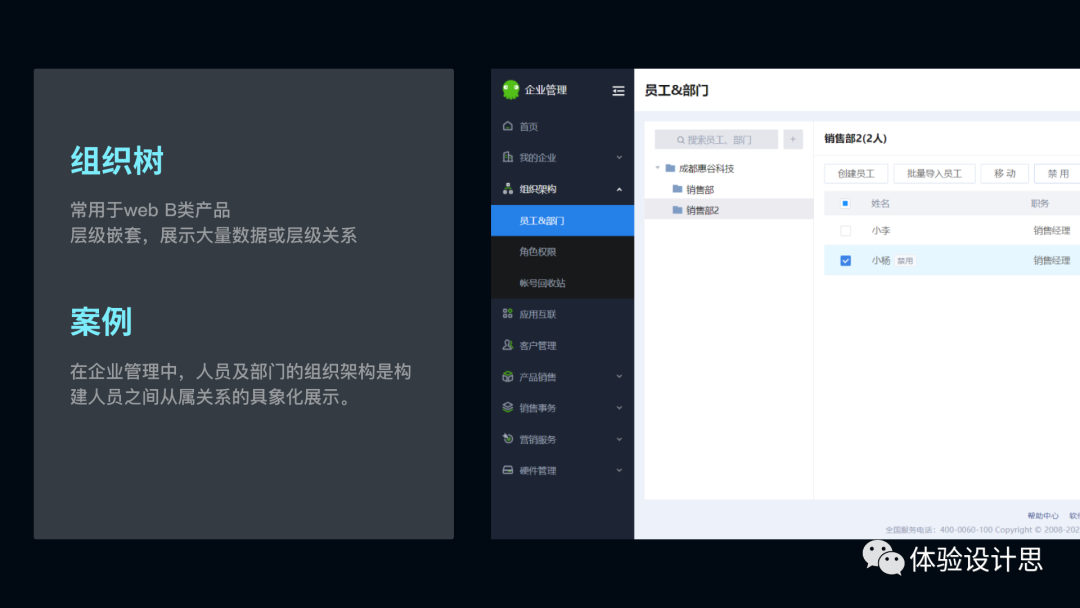This screenshot has height=608, width=1080.
Task: Click the 销售部2(2人) heading
Action: tap(855, 138)
